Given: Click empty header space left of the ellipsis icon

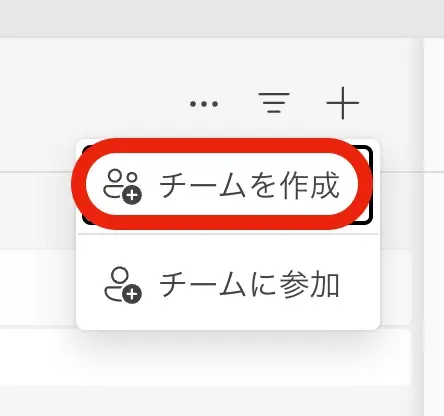Looking at the screenshot, I should [93, 103].
